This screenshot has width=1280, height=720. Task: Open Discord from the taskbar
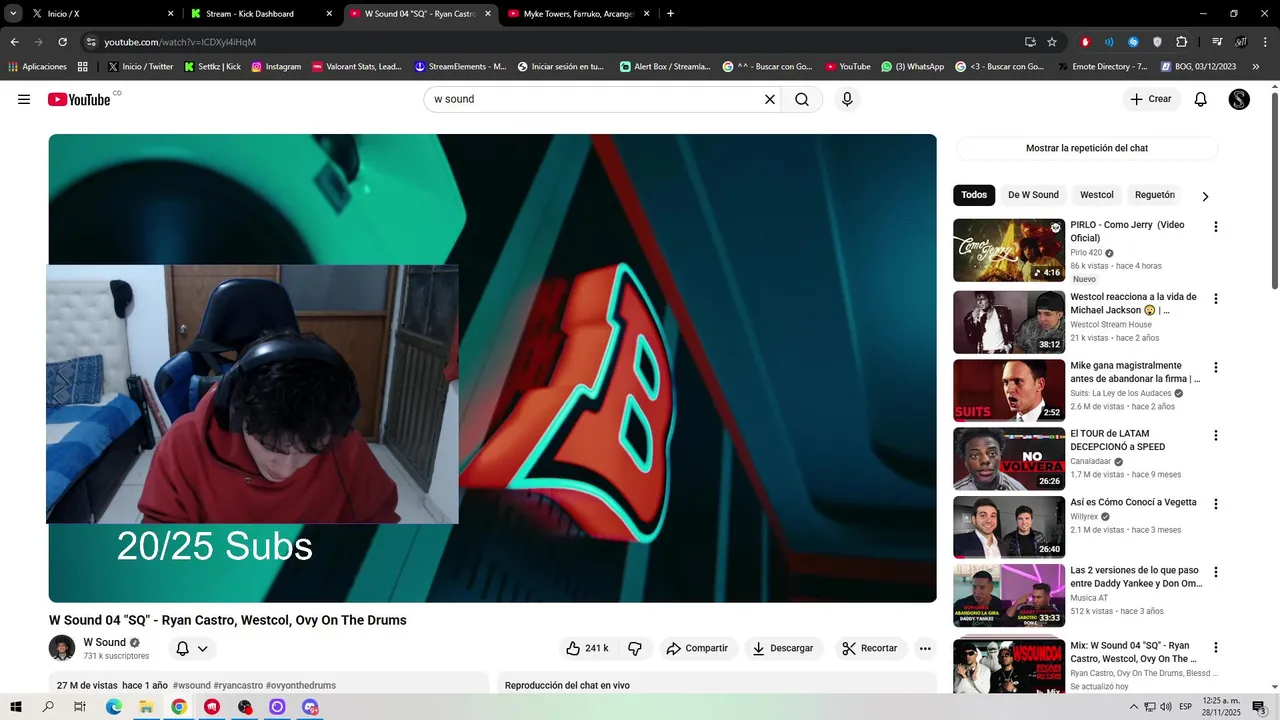click(x=310, y=707)
